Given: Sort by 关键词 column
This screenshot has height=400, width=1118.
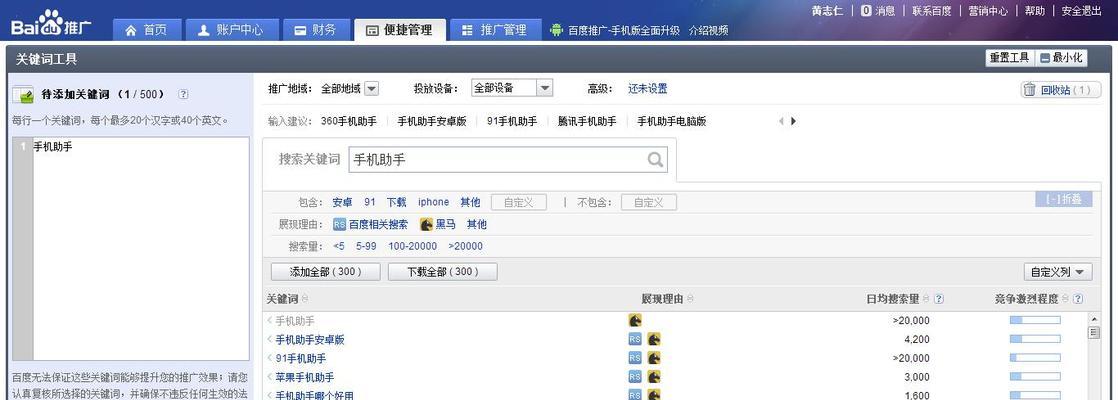Looking at the screenshot, I should click(x=287, y=299).
